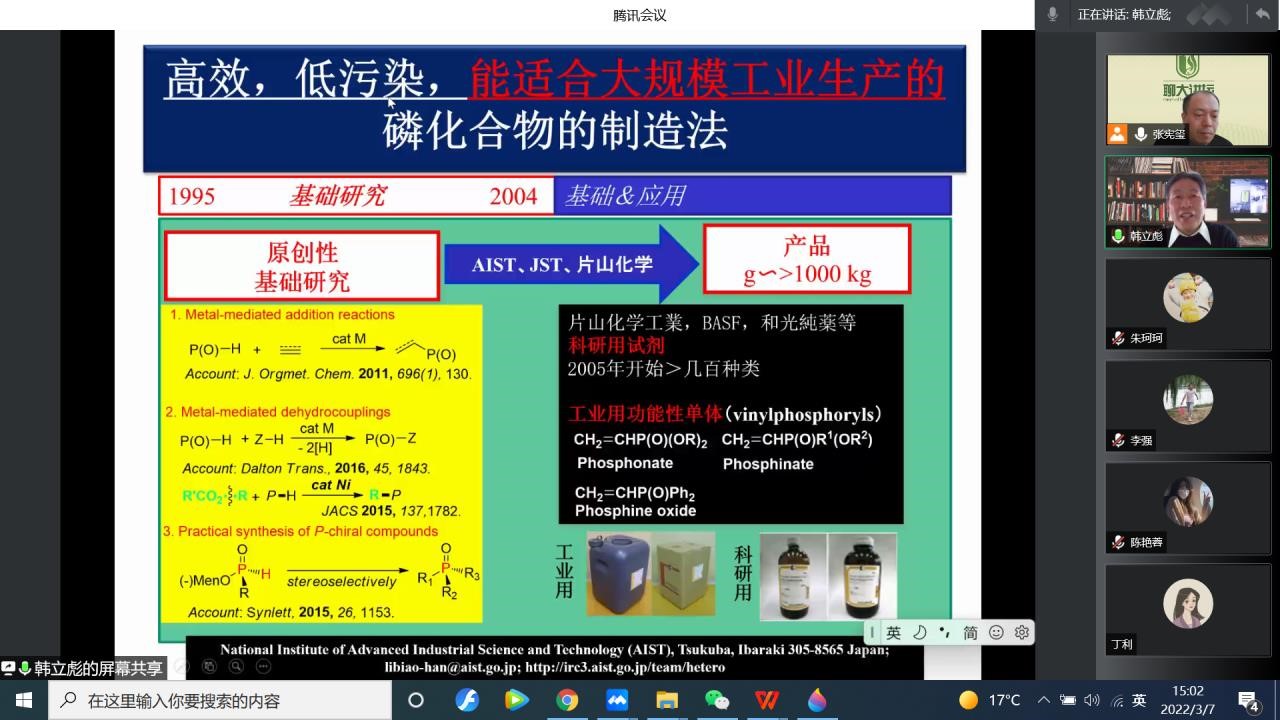Click 朱珂珂's participant avatar
This screenshot has height=720, width=1280.
(x=1187, y=297)
